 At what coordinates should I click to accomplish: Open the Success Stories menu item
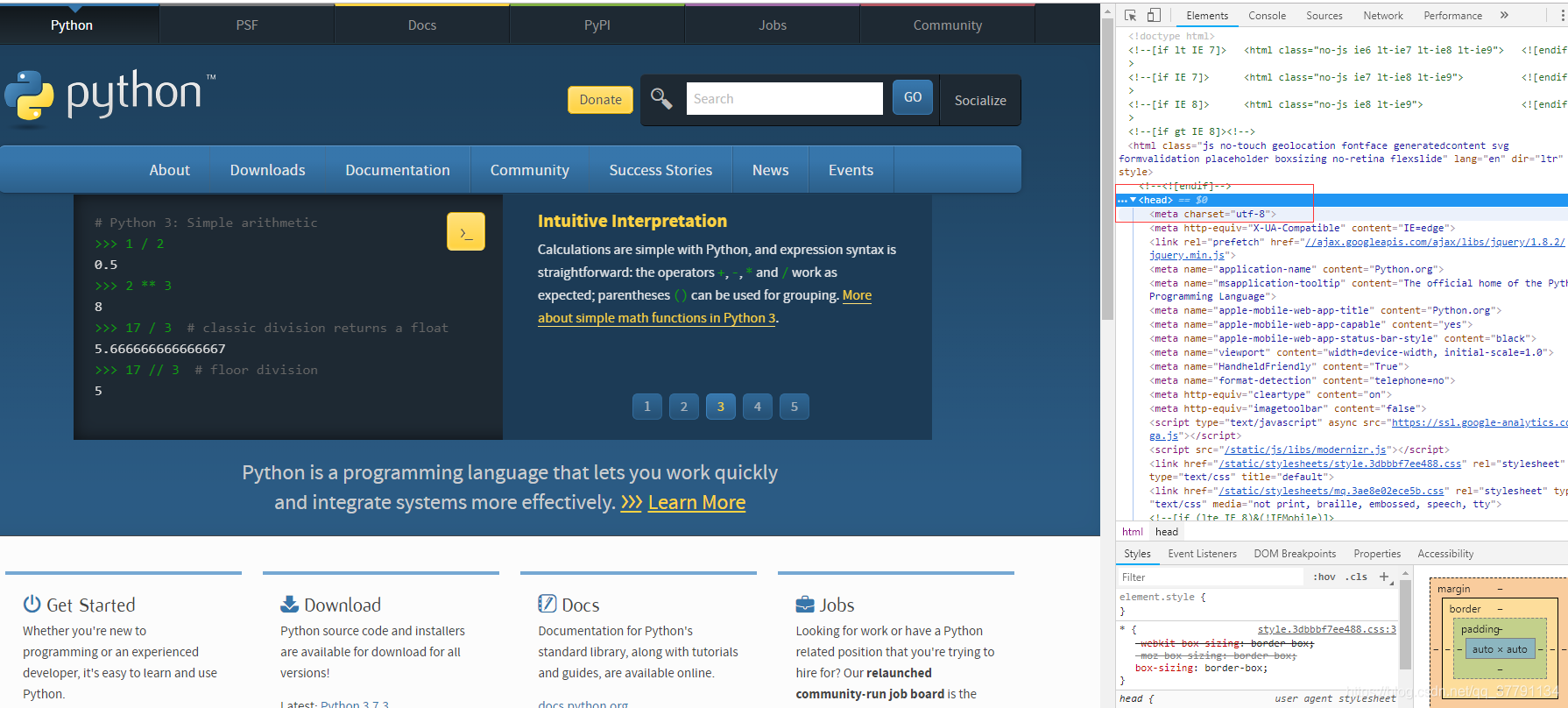tap(660, 170)
